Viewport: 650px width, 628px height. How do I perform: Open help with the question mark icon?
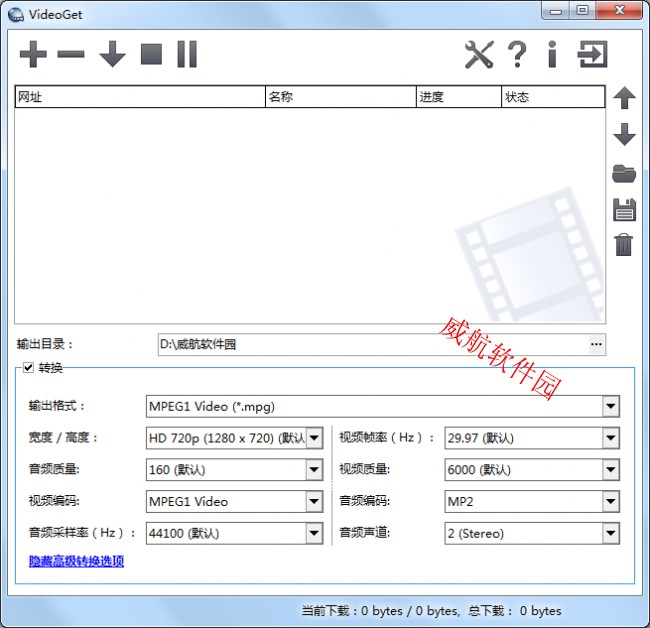tap(517, 54)
